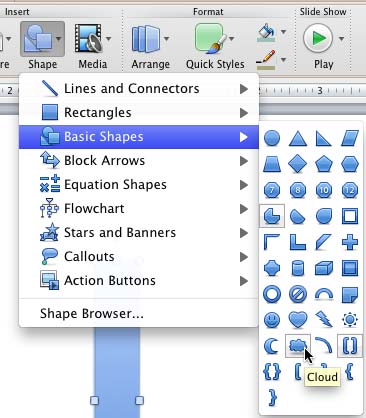Pick the Sun shape
366x418 pixels.
350,320
